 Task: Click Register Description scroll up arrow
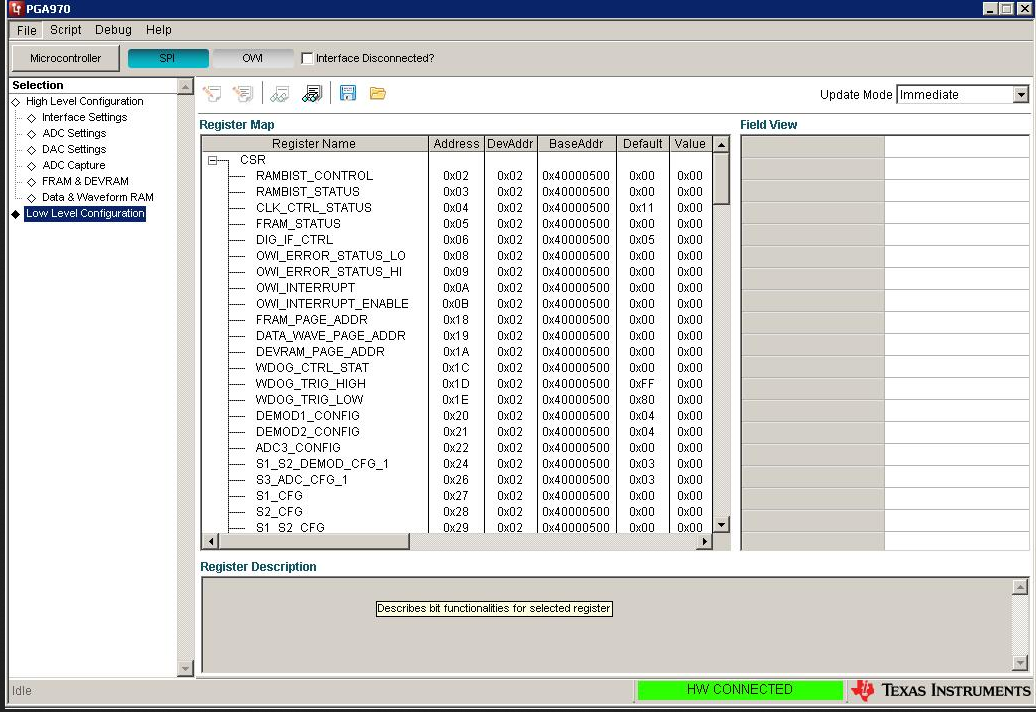click(x=1020, y=587)
